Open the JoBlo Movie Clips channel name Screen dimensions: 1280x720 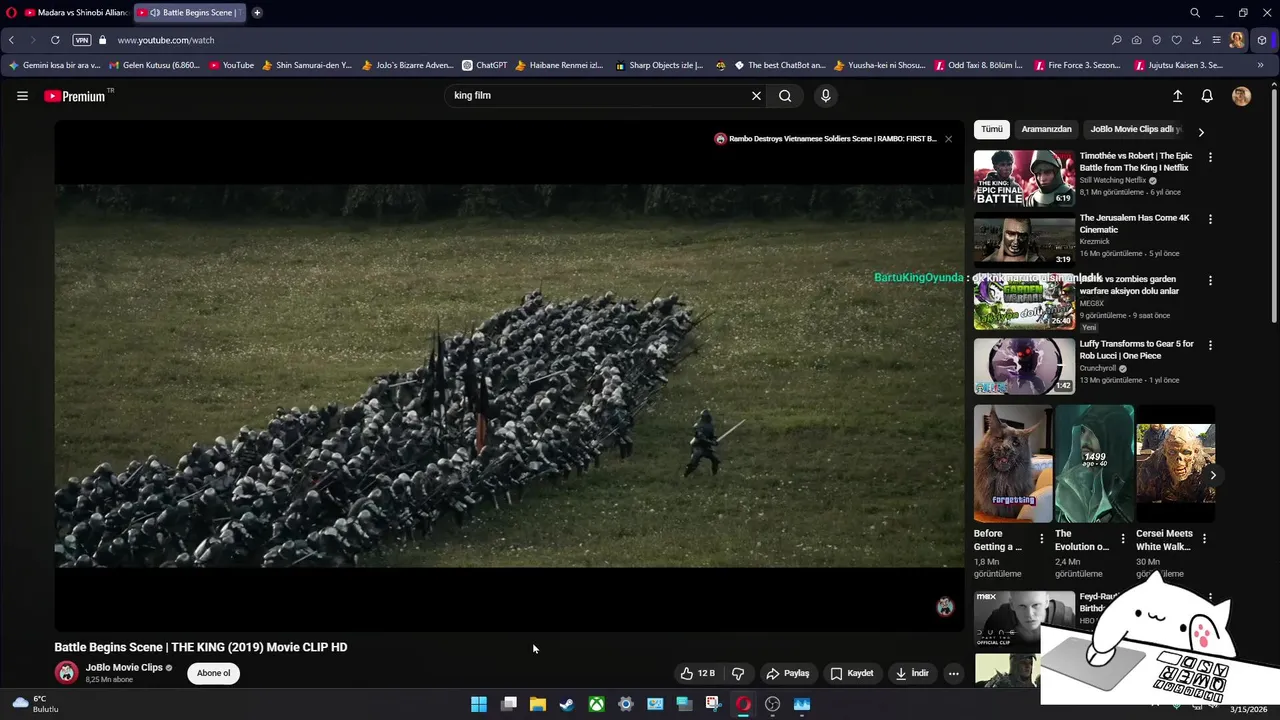(x=124, y=667)
